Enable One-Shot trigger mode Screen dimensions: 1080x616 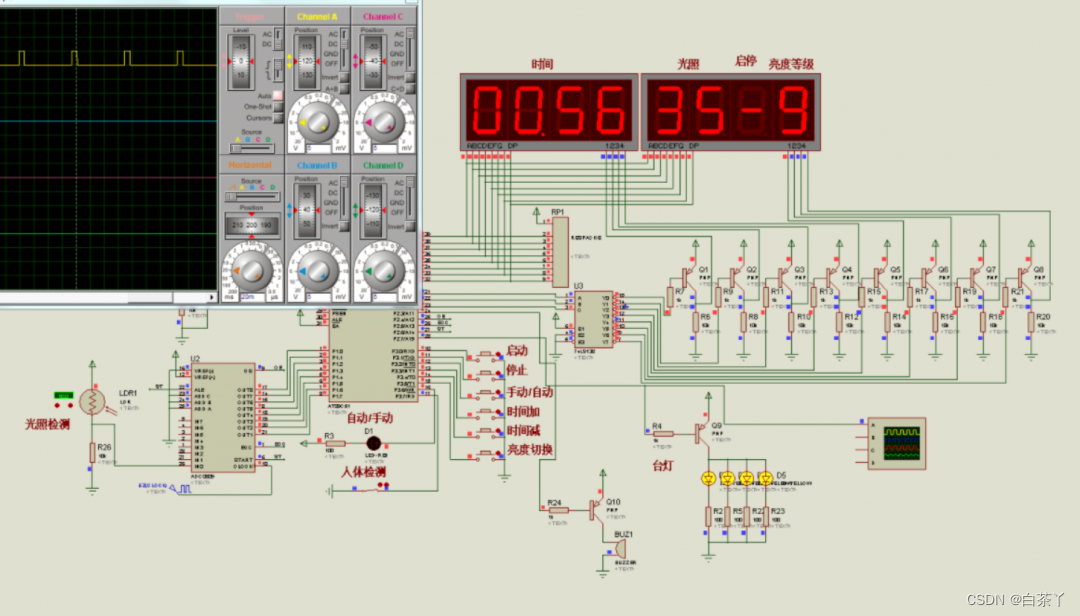point(278,107)
